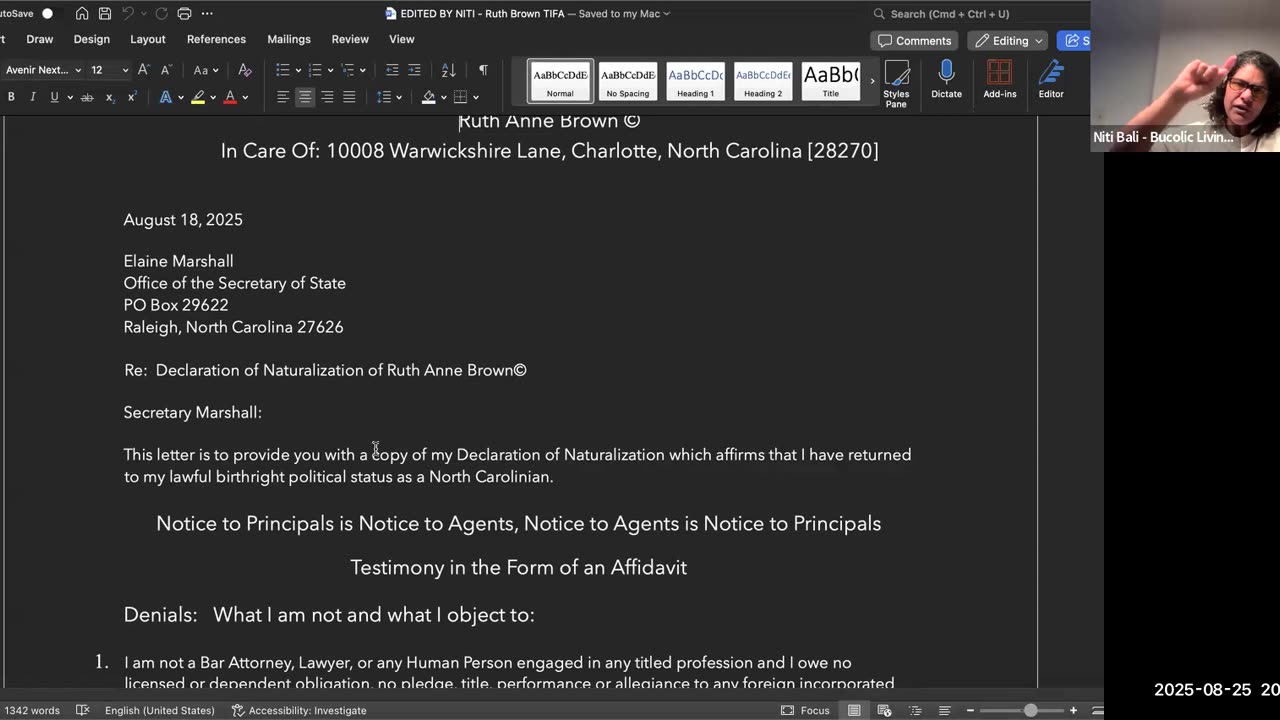The image size is (1280, 720).
Task: Open the Review tab
Action: (x=350, y=39)
